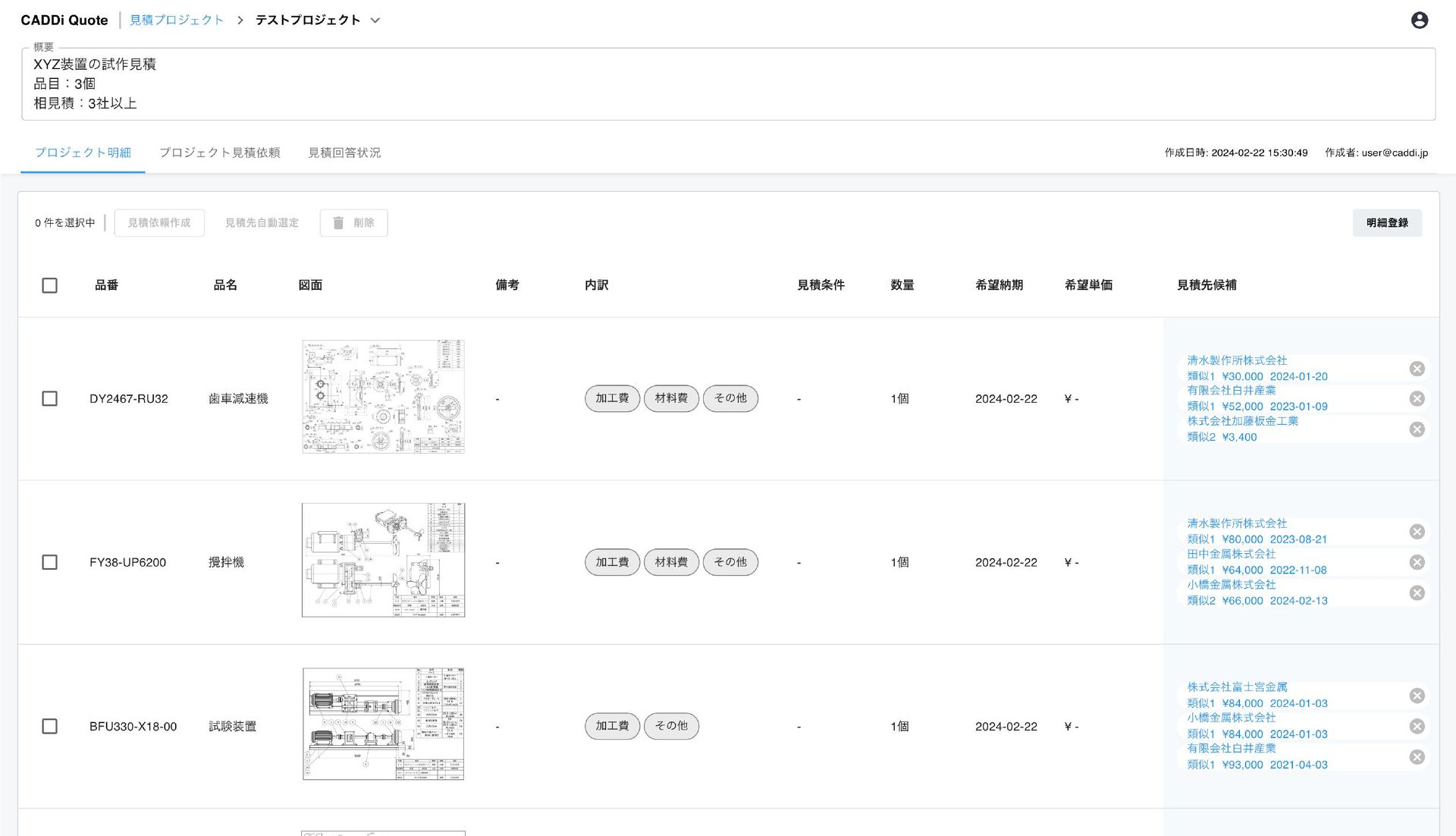Click the trash icon on the 削除 button
This screenshot has height=836, width=1456.
(338, 222)
